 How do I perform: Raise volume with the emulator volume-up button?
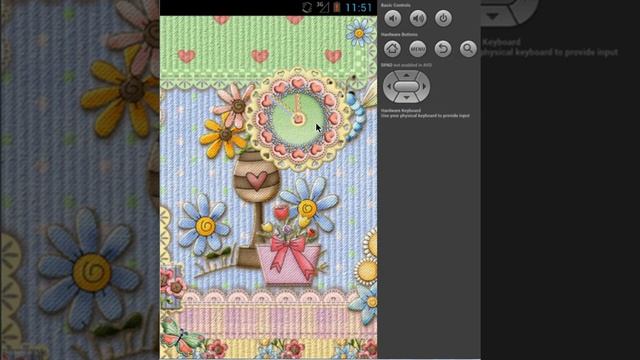point(418,18)
